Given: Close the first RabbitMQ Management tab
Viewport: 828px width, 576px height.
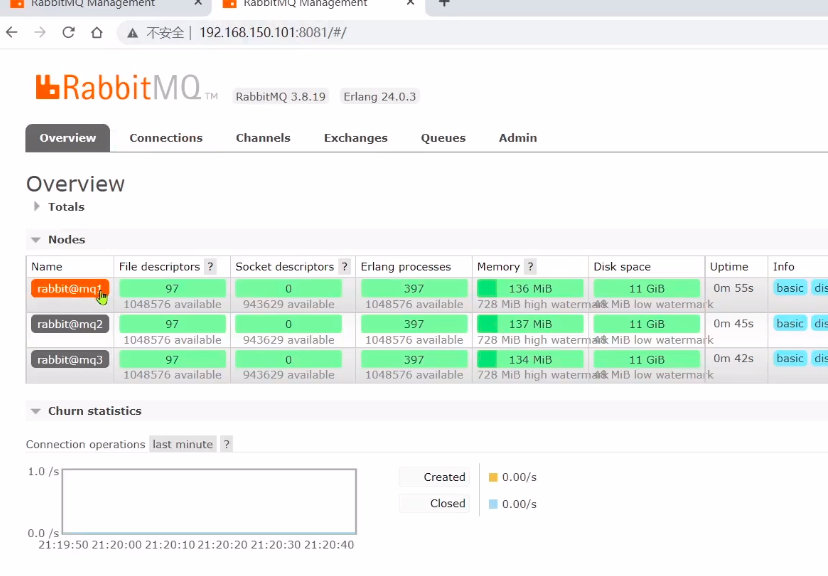Looking at the screenshot, I should [x=198, y=3].
